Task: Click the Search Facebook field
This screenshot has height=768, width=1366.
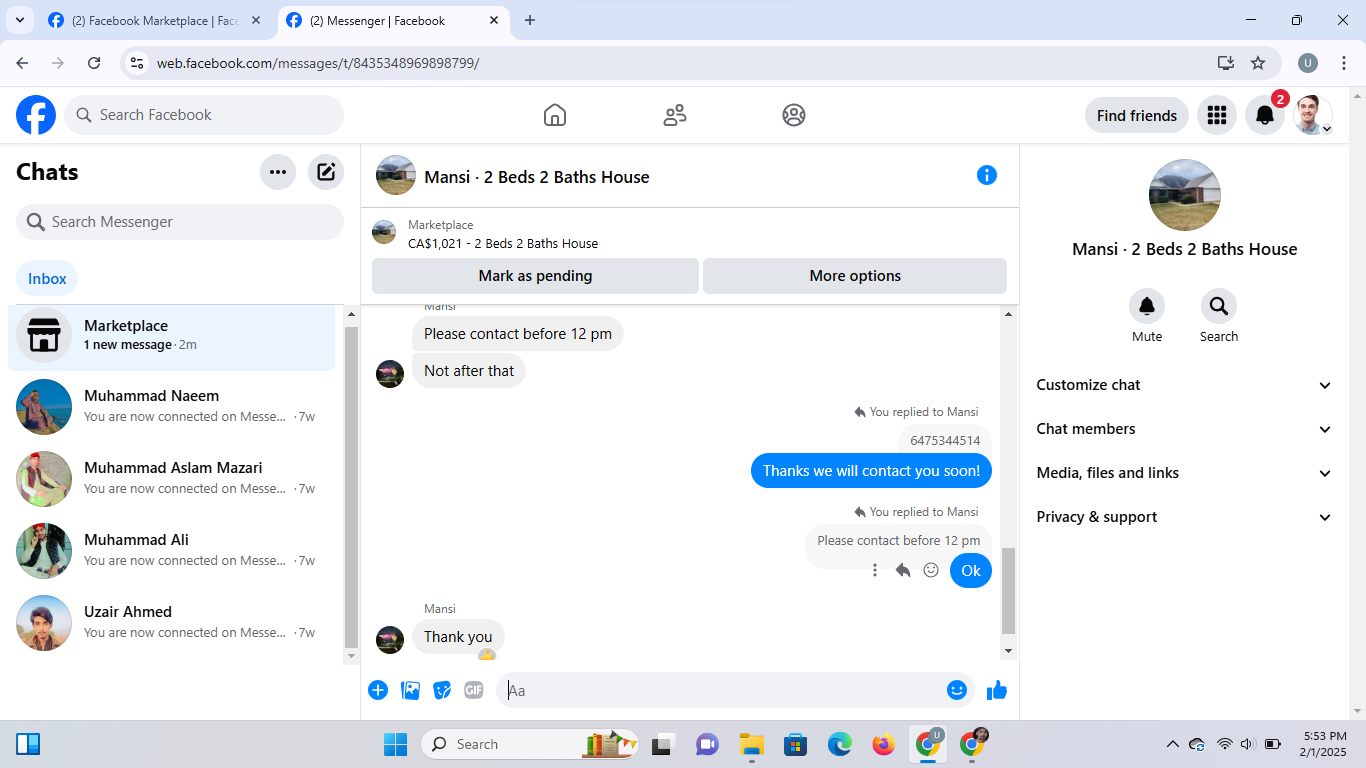Action: (x=204, y=115)
